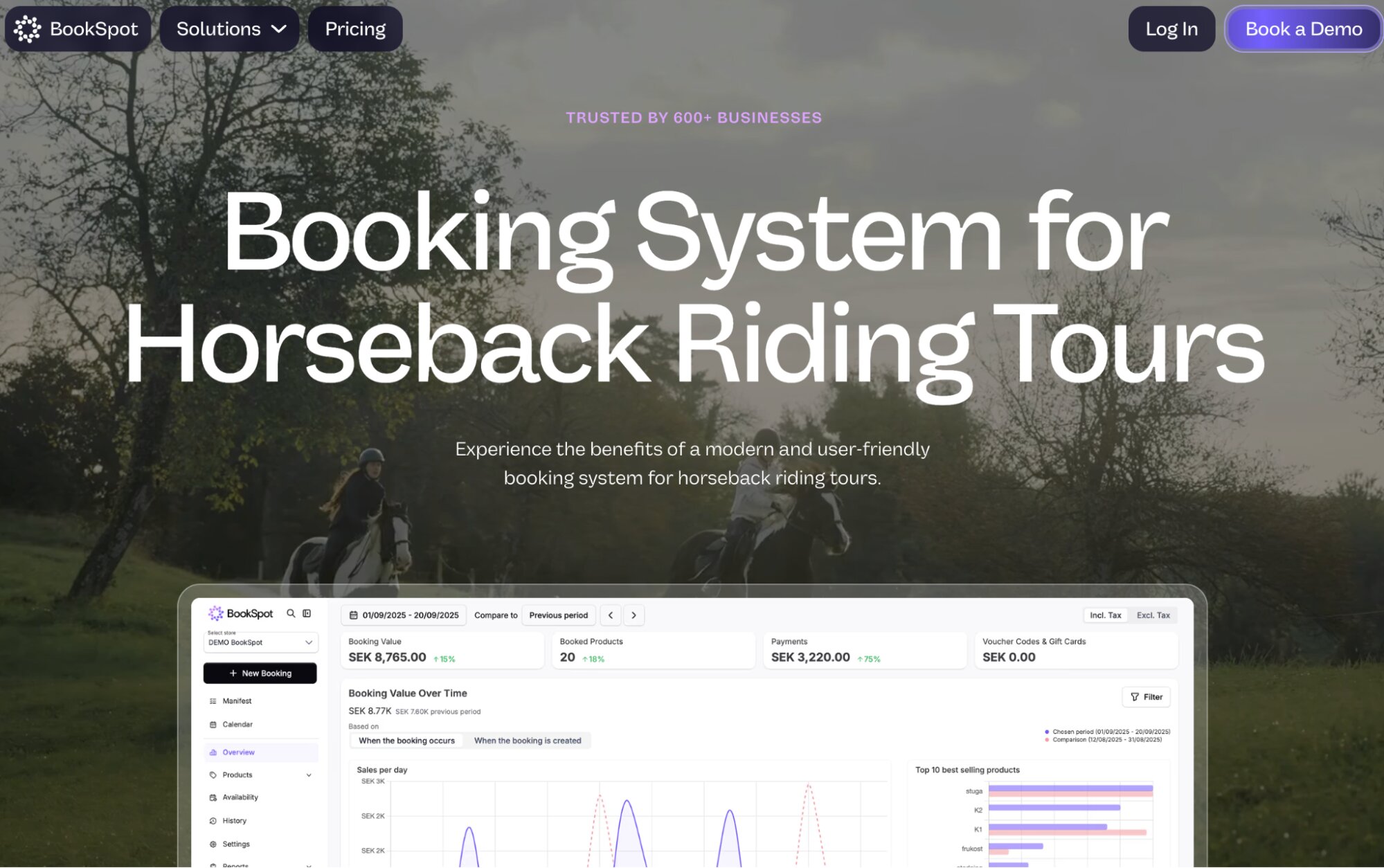Click Book a Demo button
The width and height of the screenshot is (1384, 868).
tap(1304, 29)
